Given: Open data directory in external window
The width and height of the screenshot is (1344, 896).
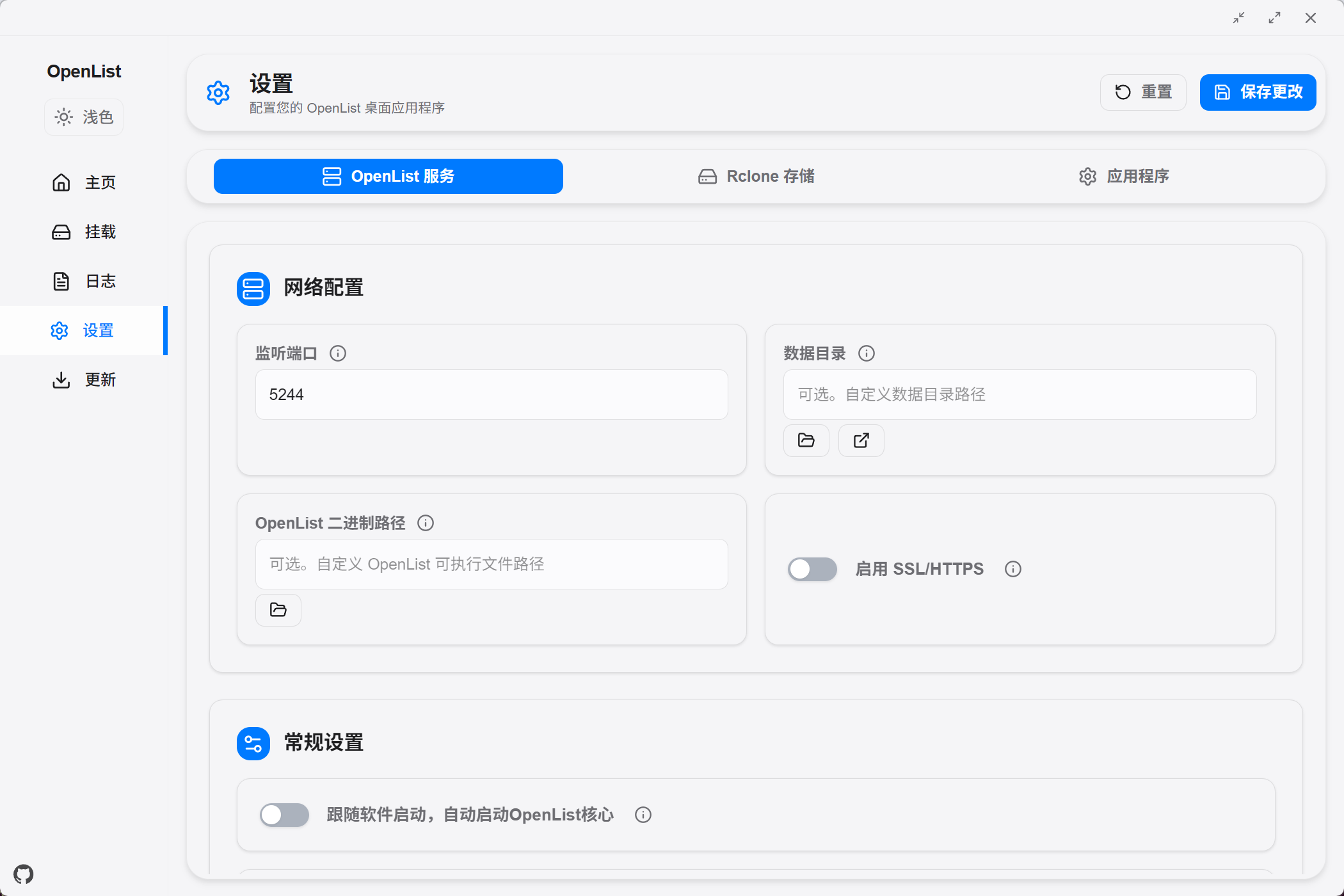Looking at the screenshot, I should click(861, 440).
